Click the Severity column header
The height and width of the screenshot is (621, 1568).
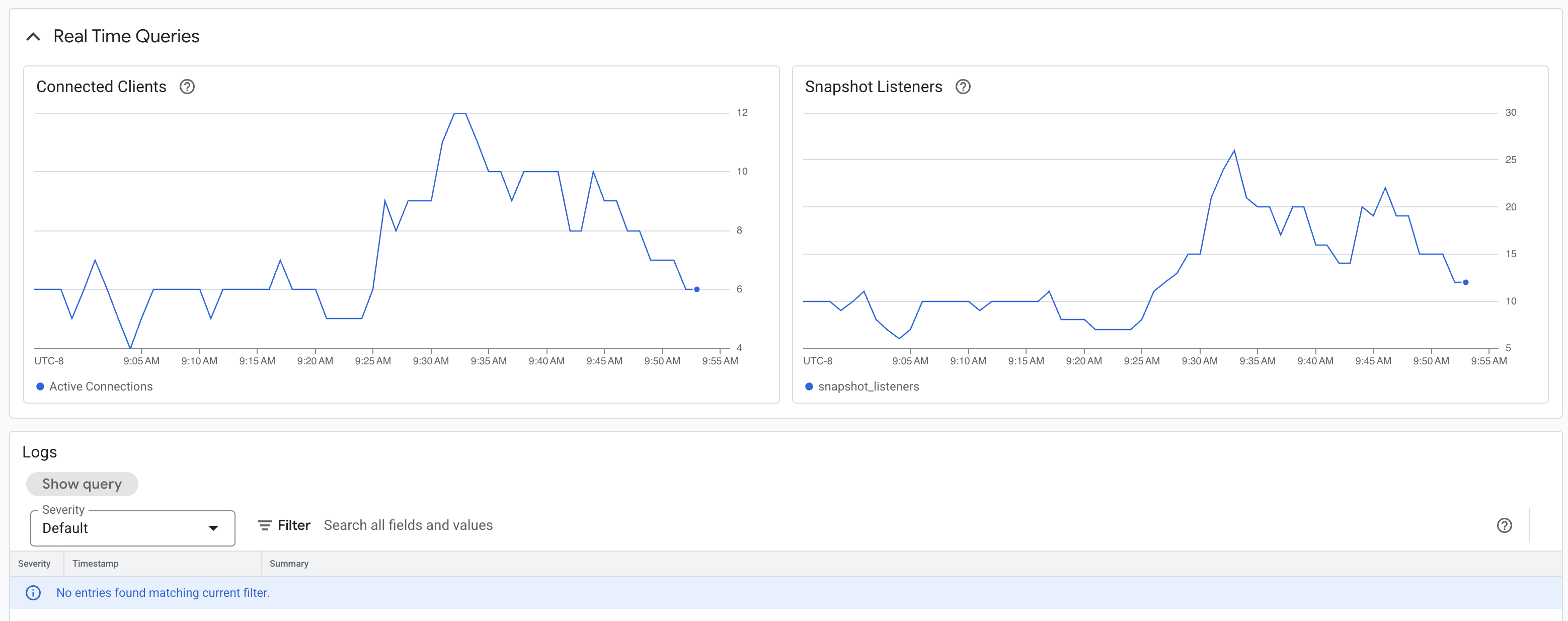pos(35,564)
